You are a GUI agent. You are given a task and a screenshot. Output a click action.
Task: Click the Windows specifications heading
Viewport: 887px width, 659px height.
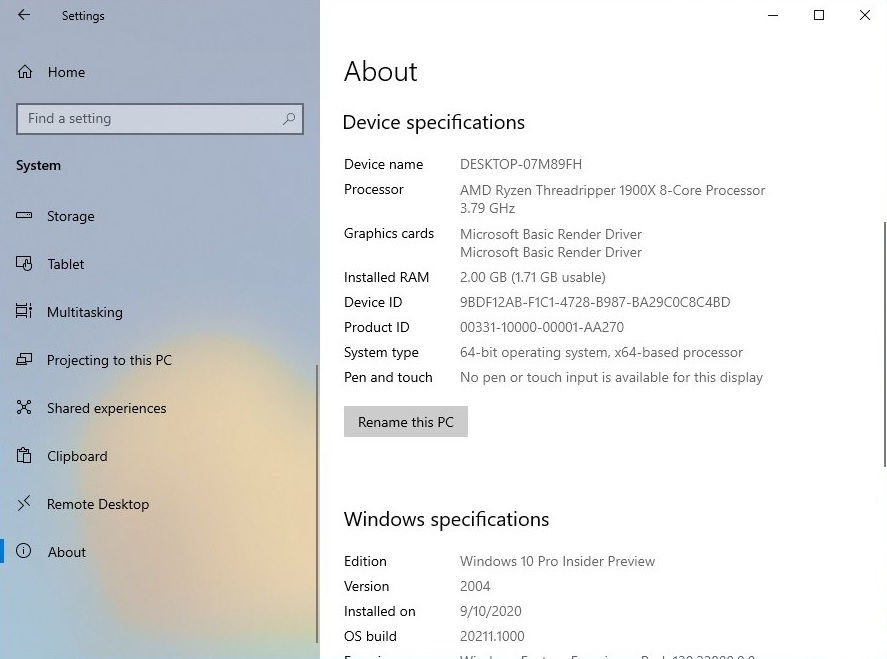(446, 519)
